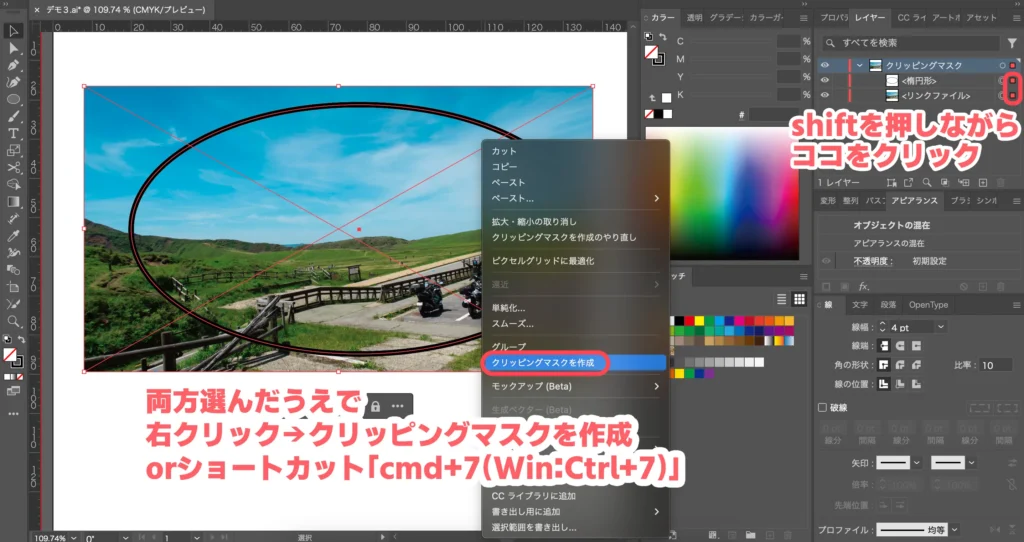Select the Selection tool in toolbar
This screenshot has height=542, width=1024.
point(14,31)
